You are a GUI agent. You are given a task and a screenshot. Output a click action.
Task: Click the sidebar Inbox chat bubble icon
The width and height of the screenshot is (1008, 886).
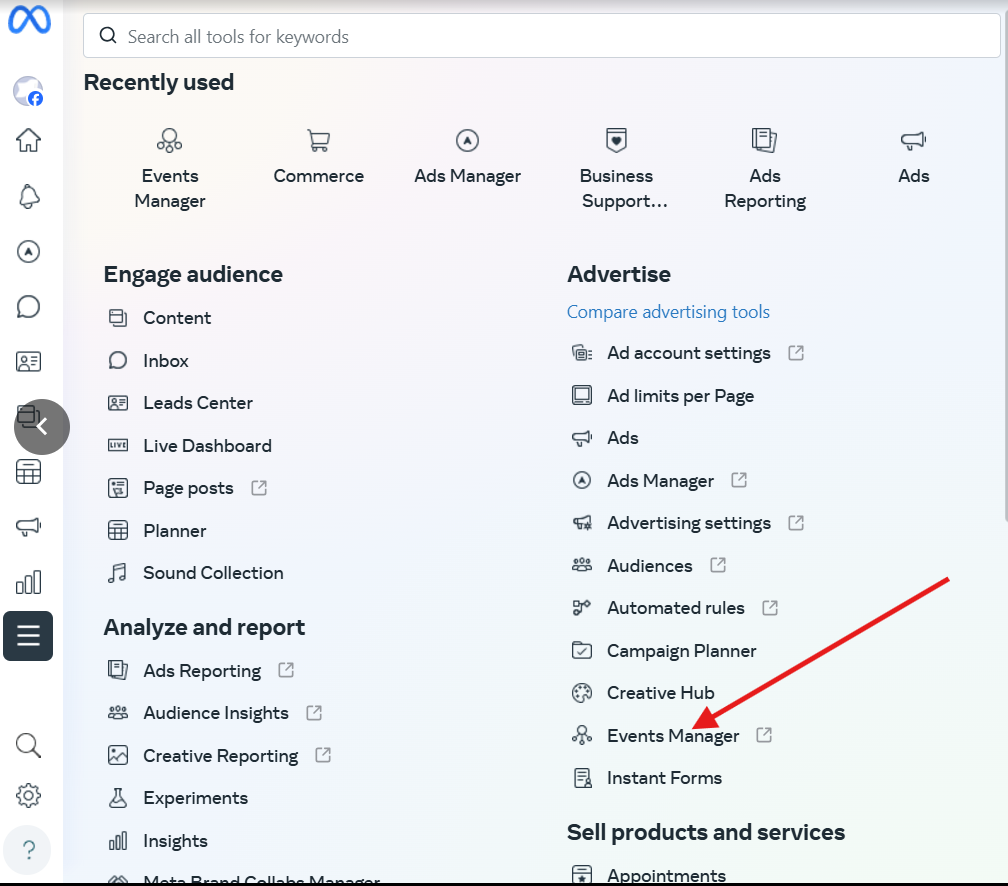[x=28, y=306]
